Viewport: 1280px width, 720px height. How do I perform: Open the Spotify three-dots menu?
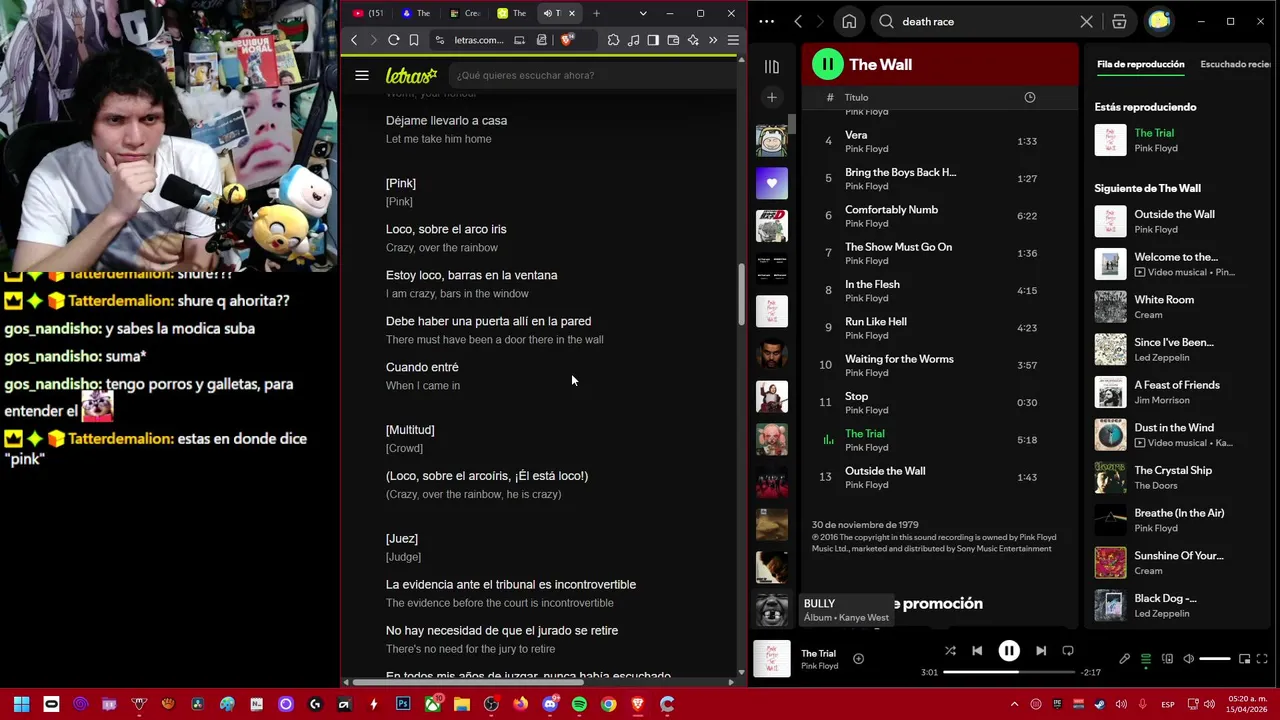(x=766, y=21)
